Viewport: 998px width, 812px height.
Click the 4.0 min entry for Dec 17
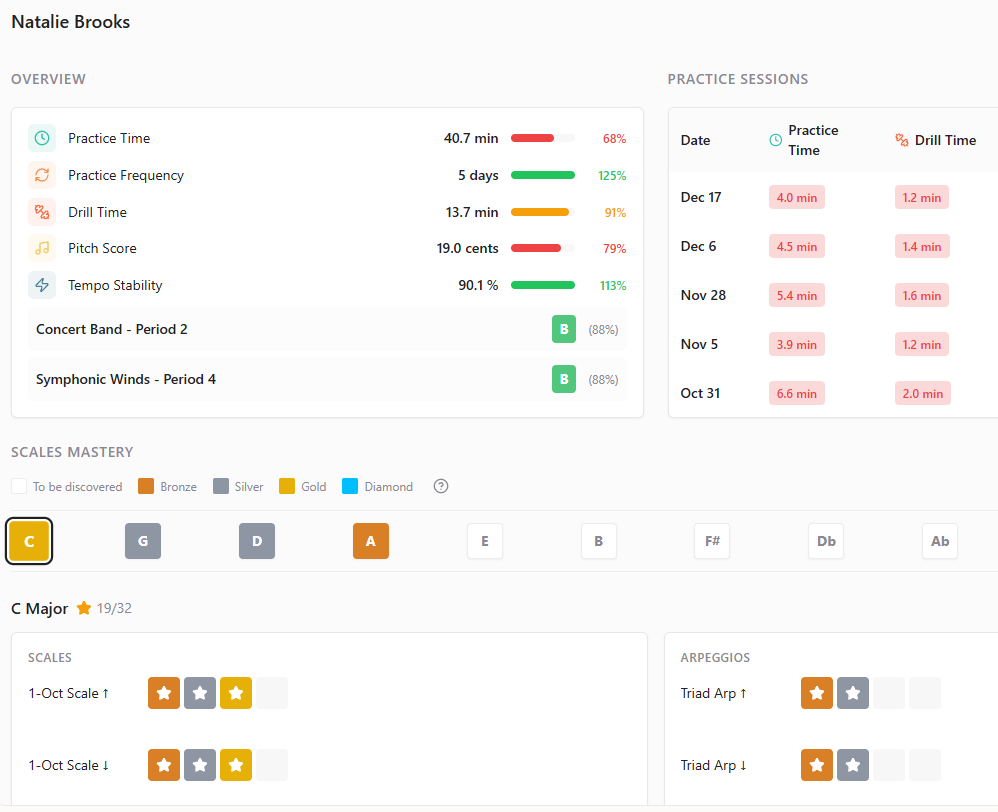(x=796, y=197)
